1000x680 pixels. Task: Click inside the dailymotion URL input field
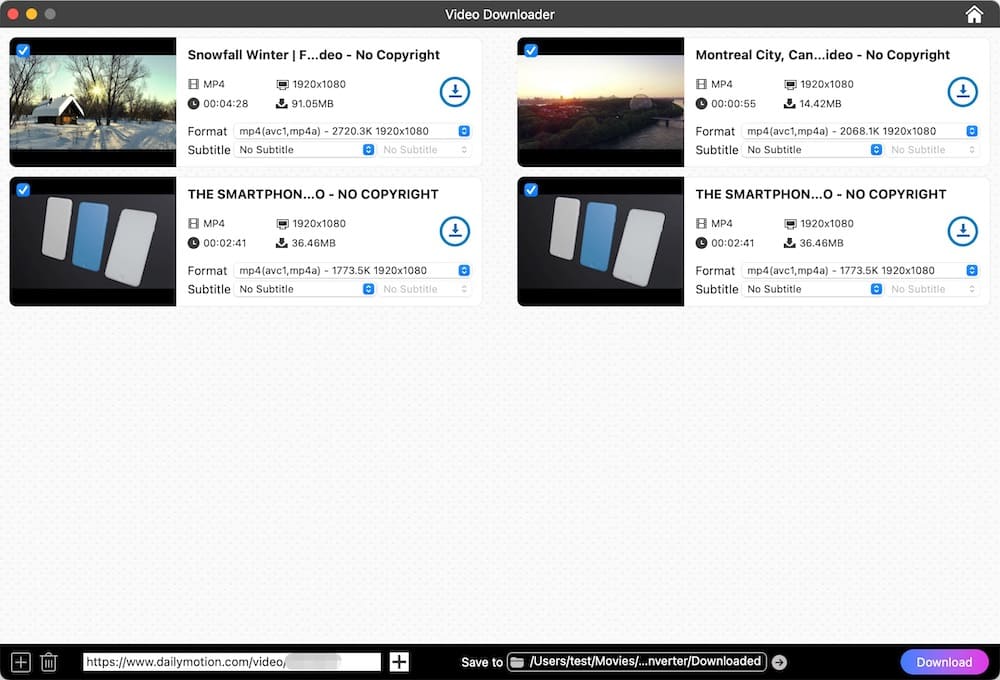tap(230, 661)
